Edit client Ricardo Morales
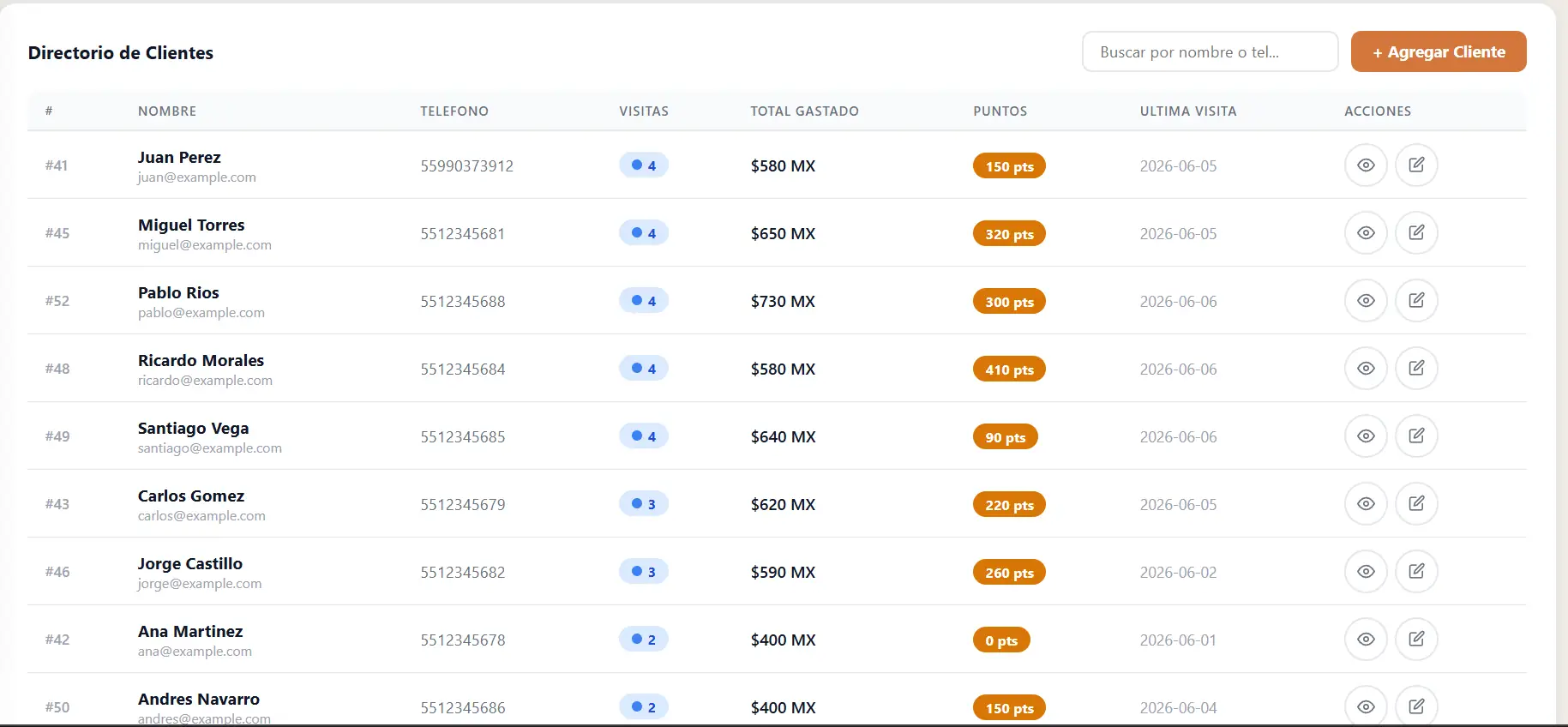 pos(1416,368)
